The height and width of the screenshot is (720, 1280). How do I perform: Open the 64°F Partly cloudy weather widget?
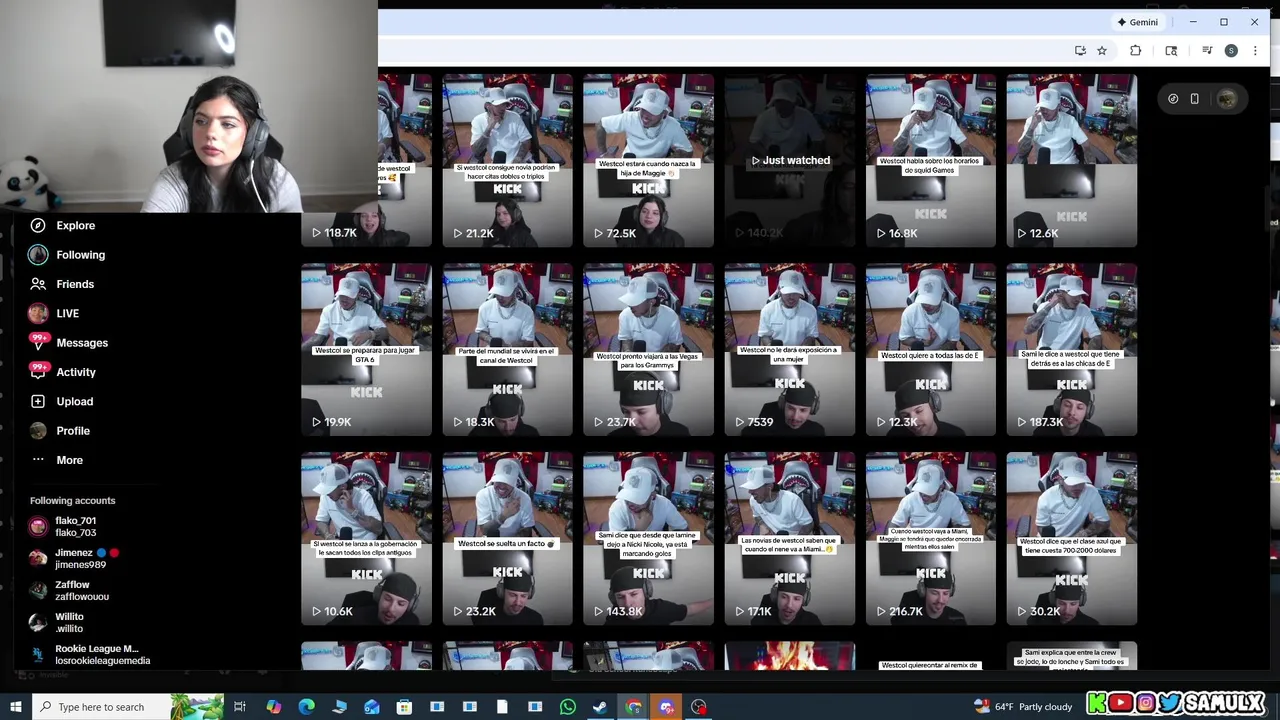point(1022,707)
